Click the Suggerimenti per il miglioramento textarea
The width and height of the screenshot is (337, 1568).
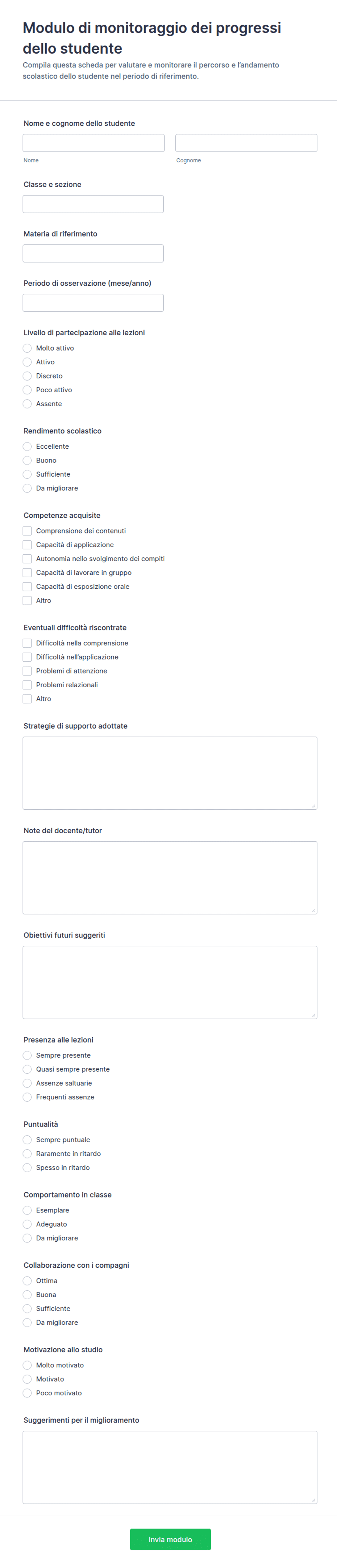coord(170,1467)
